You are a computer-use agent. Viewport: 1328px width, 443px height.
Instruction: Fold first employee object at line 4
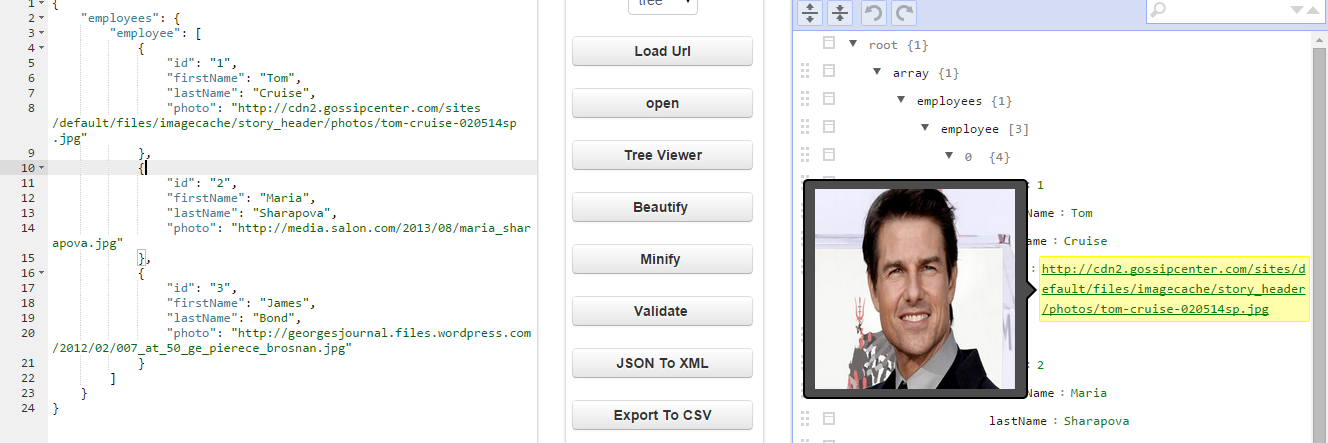pos(43,47)
